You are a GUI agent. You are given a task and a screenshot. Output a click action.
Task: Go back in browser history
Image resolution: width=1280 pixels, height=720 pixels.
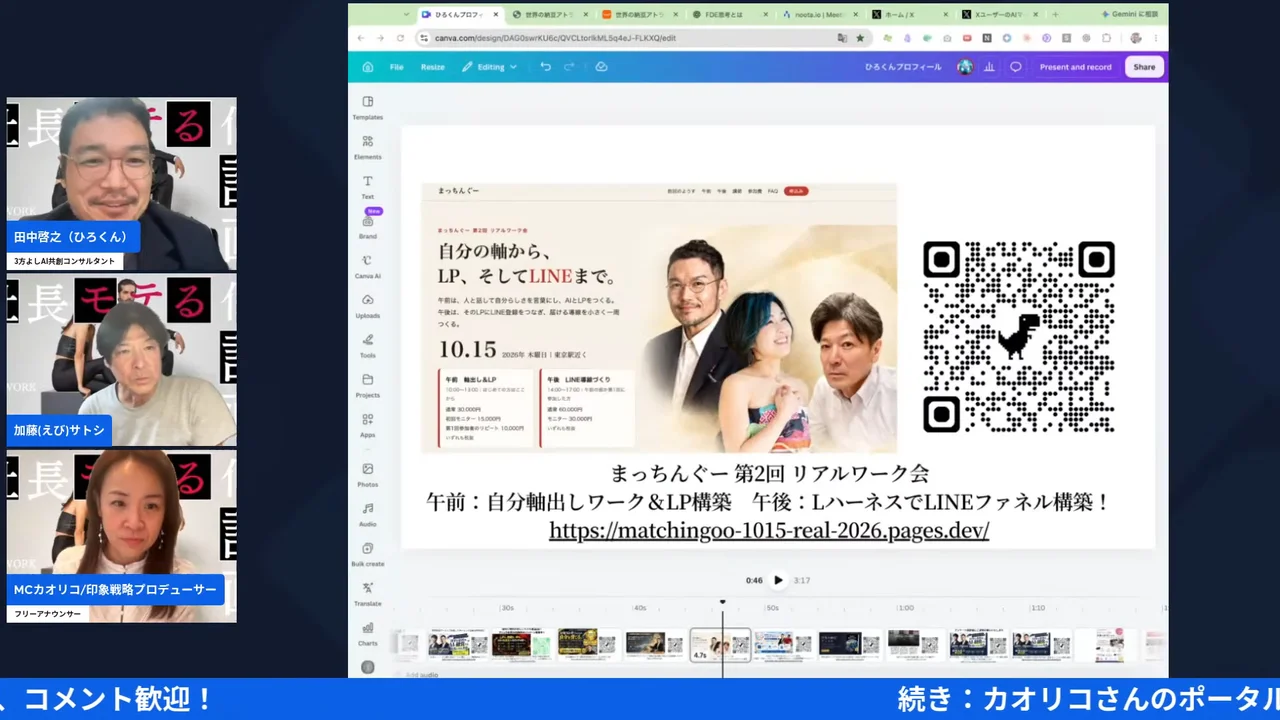362,38
